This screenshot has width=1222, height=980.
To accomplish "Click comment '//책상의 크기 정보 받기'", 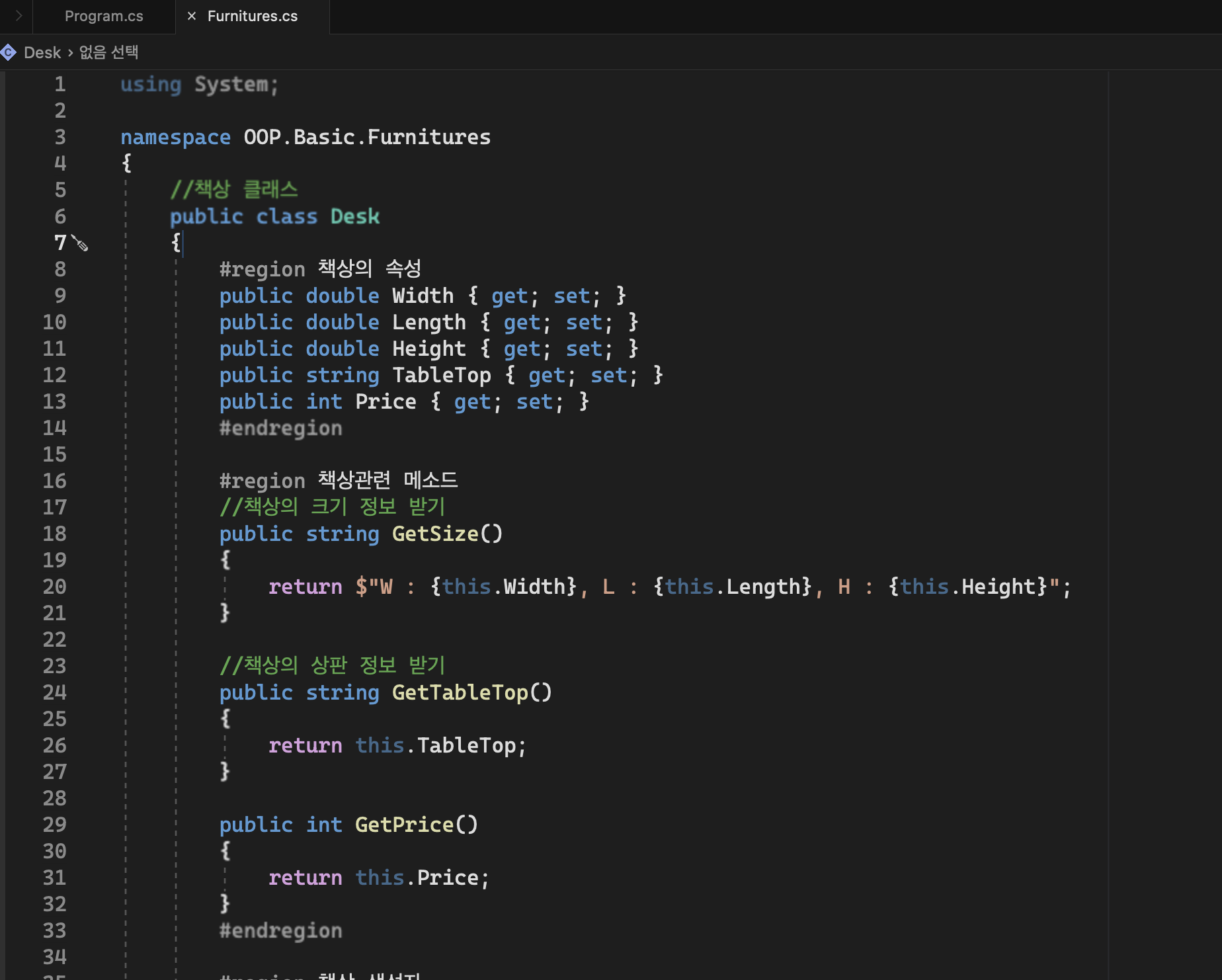I will [333, 507].
